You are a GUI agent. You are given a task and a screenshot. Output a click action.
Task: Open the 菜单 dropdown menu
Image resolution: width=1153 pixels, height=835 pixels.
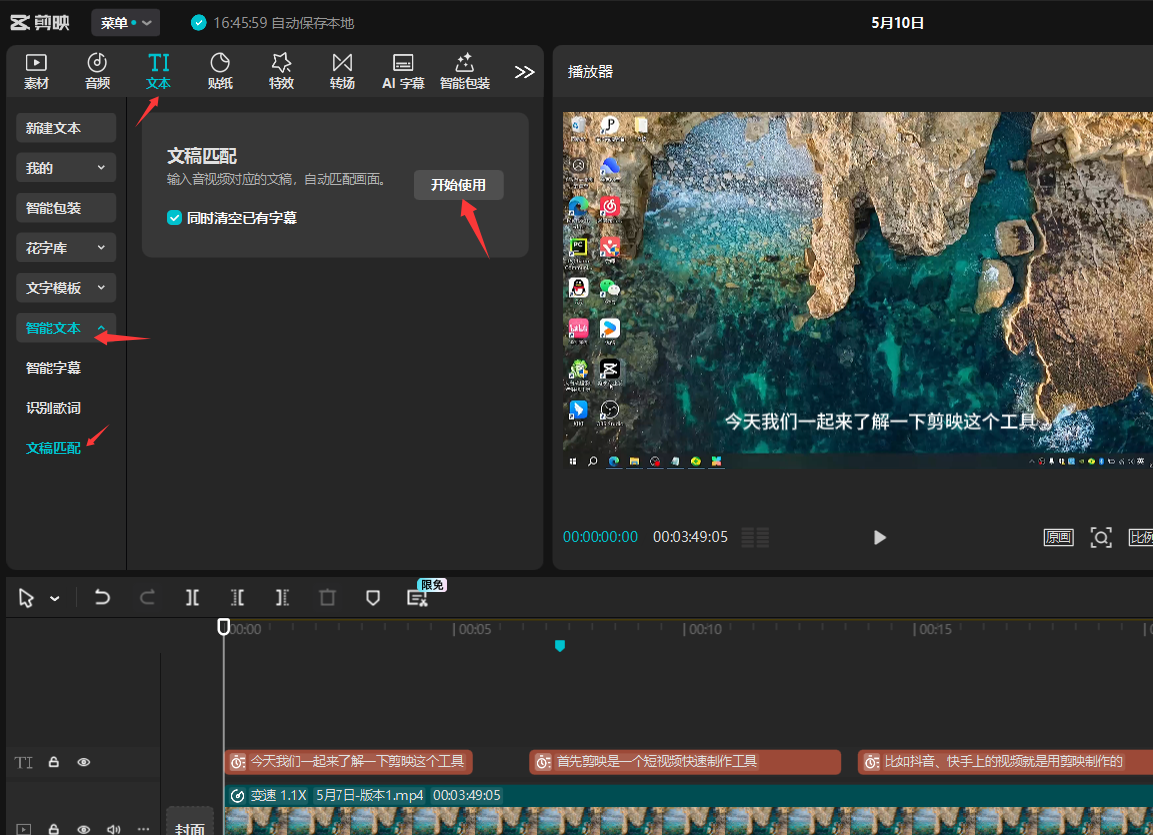(x=126, y=23)
